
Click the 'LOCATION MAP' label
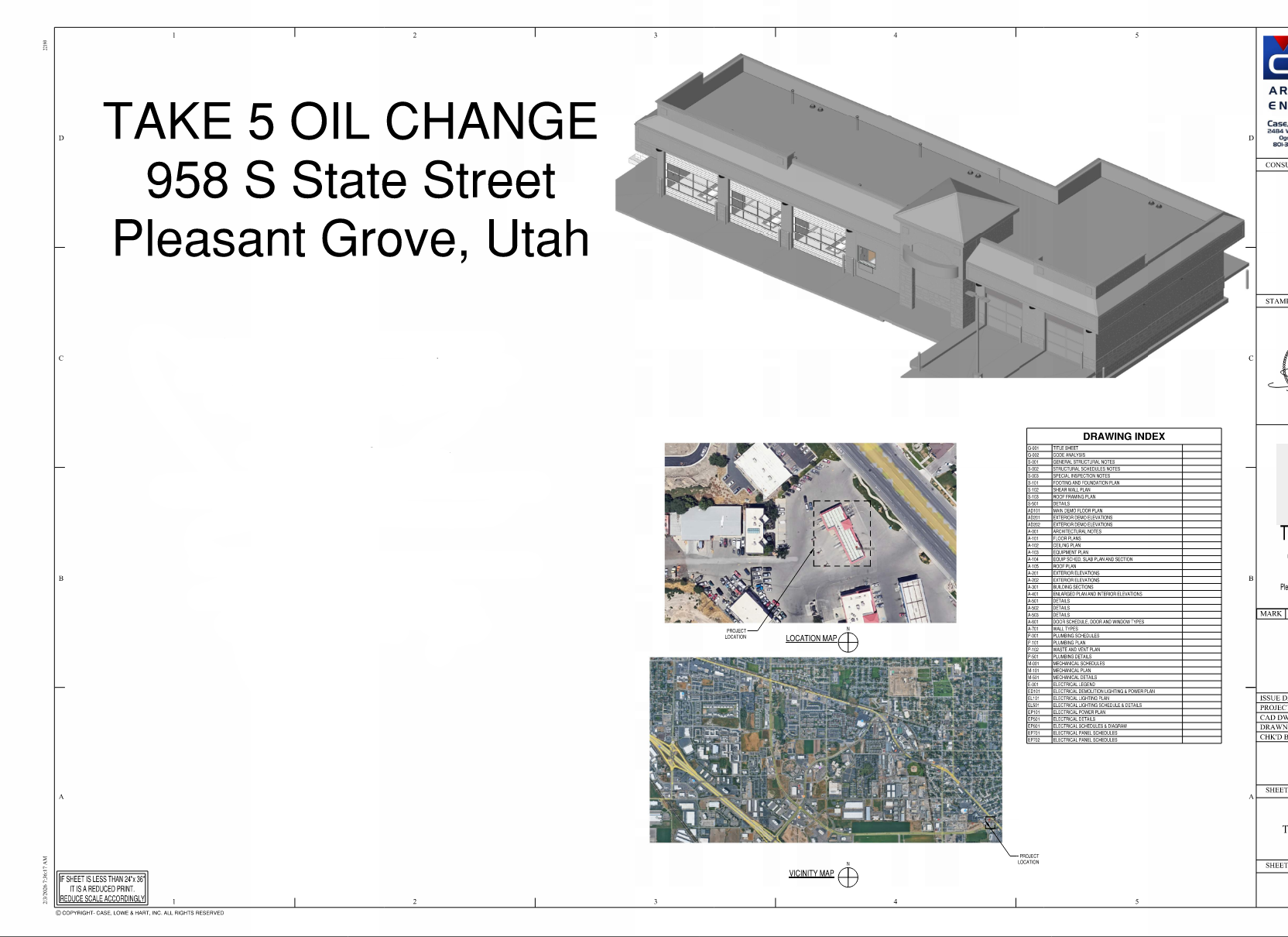(811, 639)
